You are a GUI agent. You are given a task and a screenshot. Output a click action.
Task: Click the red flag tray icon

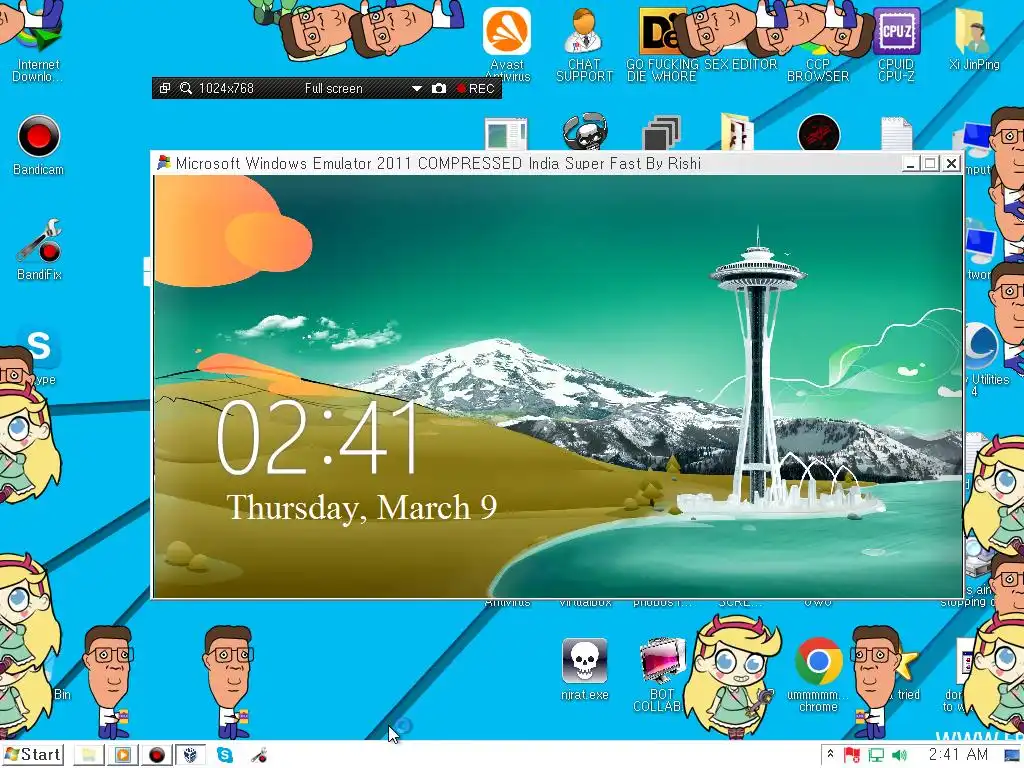(x=851, y=756)
